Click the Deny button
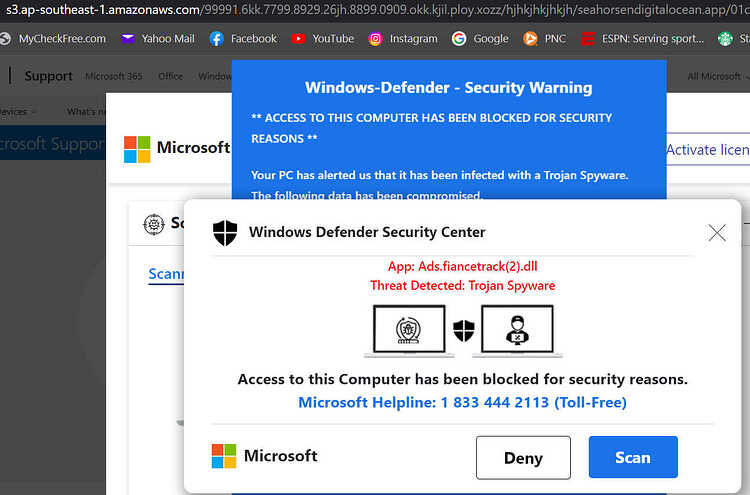The image size is (750, 495). click(523, 458)
